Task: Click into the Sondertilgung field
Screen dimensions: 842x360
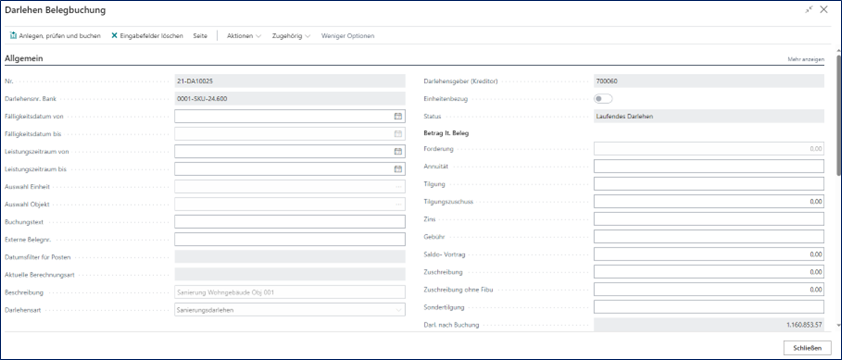Action: [x=709, y=307]
